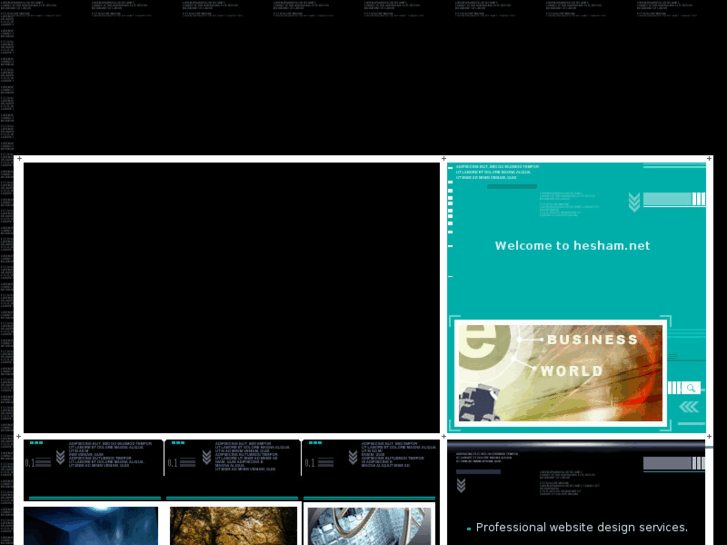This screenshot has height=545, width=727.
Task: Click down chevrons above the blue thumbnail
Action: [60, 457]
